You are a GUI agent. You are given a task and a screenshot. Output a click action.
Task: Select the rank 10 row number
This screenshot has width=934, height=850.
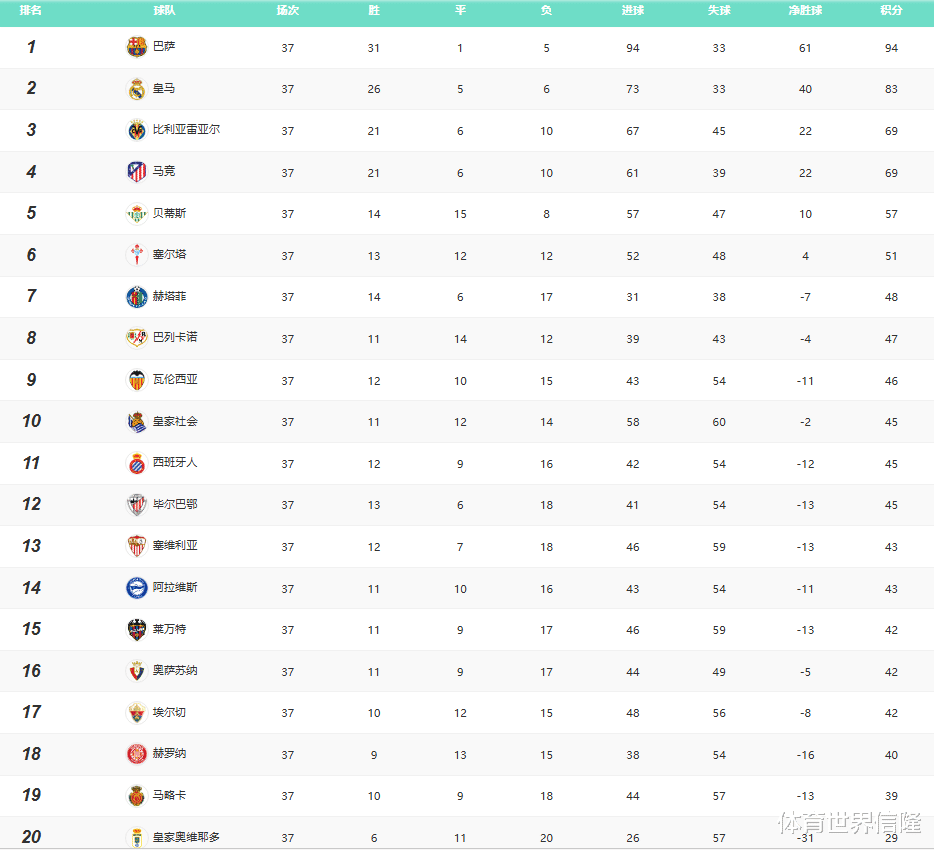point(32,421)
